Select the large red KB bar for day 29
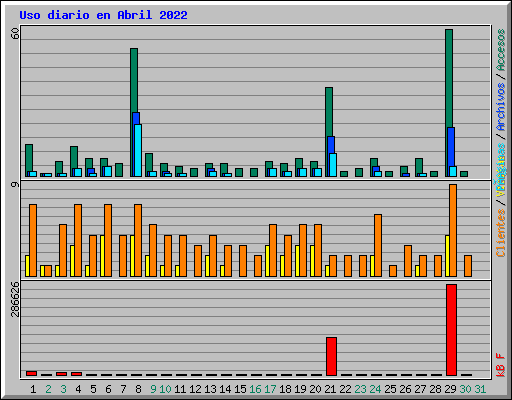The height and width of the screenshot is (400, 512). tap(451, 330)
